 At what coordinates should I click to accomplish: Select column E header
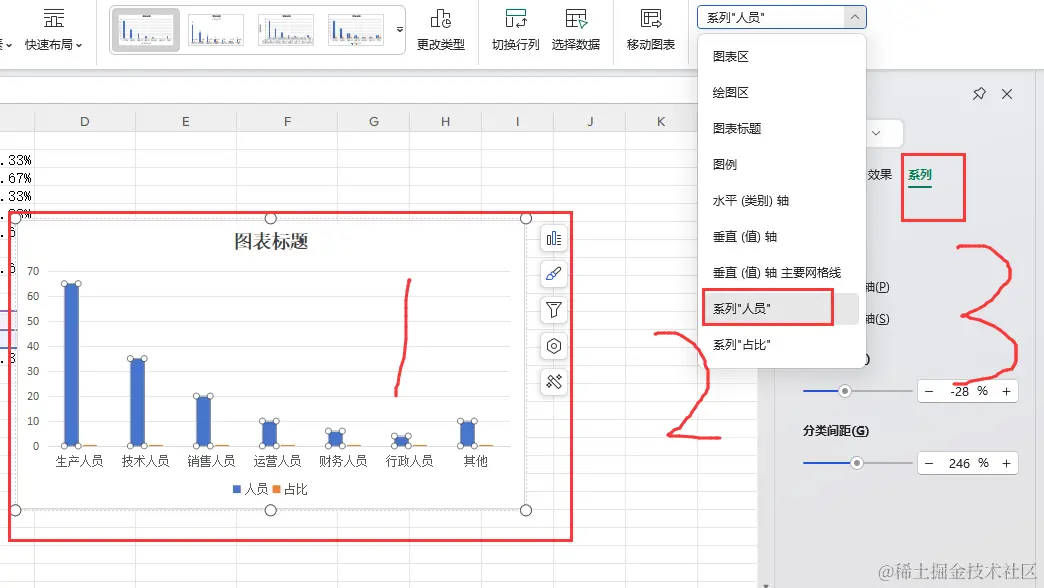click(x=186, y=122)
